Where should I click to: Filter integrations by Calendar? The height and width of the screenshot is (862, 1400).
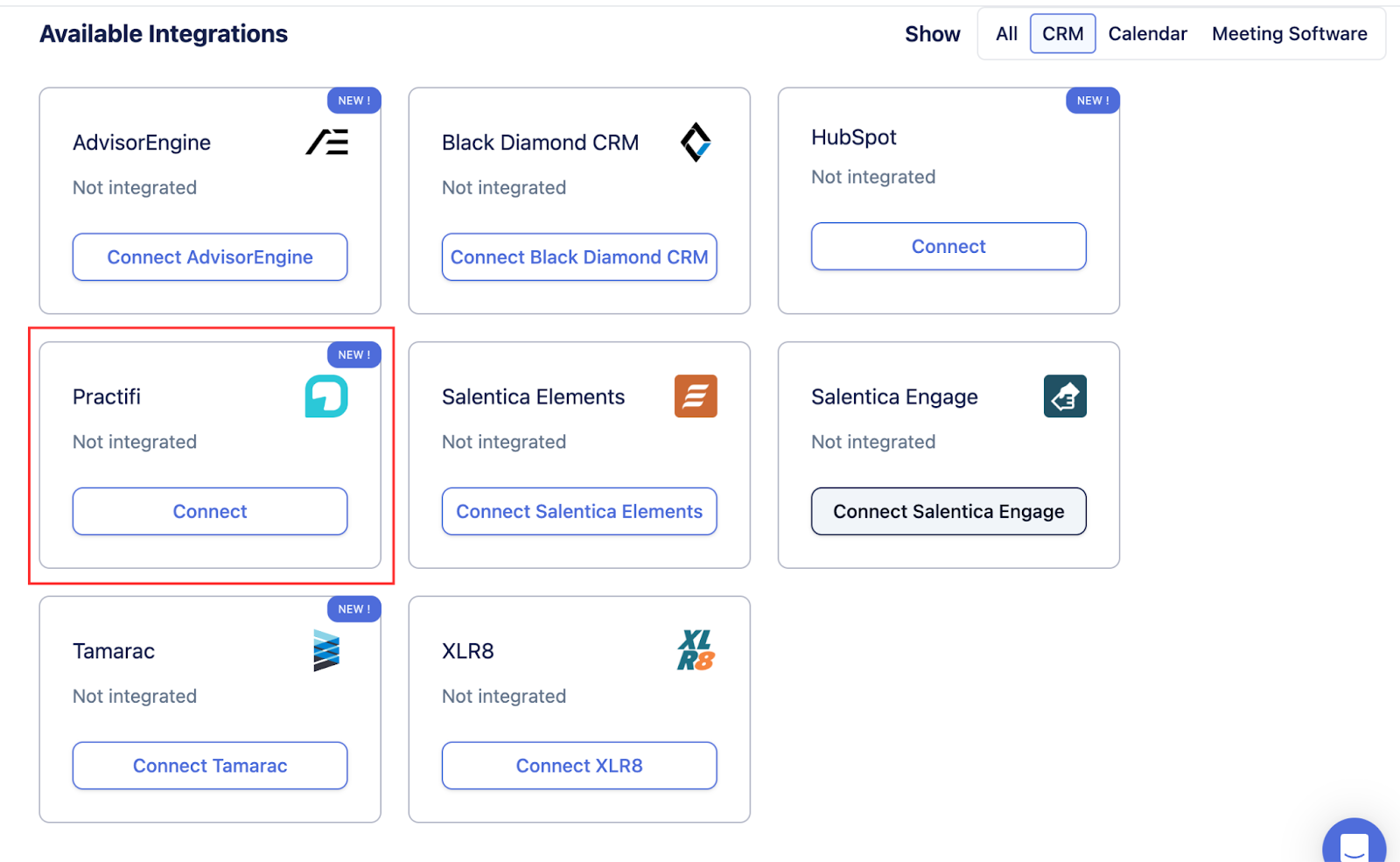(1147, 34)
